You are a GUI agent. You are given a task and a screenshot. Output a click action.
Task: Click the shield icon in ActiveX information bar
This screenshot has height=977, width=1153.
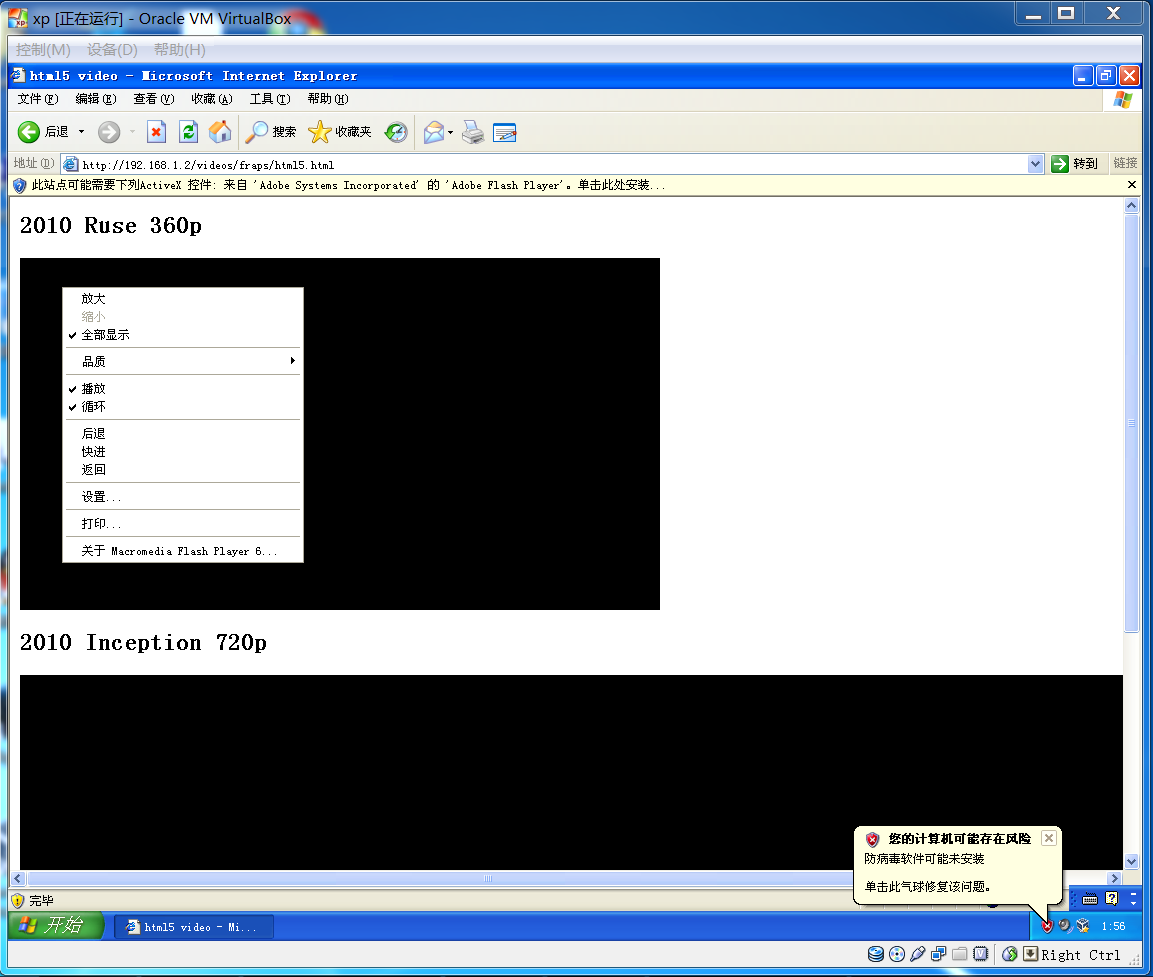(x=20, y=185)
